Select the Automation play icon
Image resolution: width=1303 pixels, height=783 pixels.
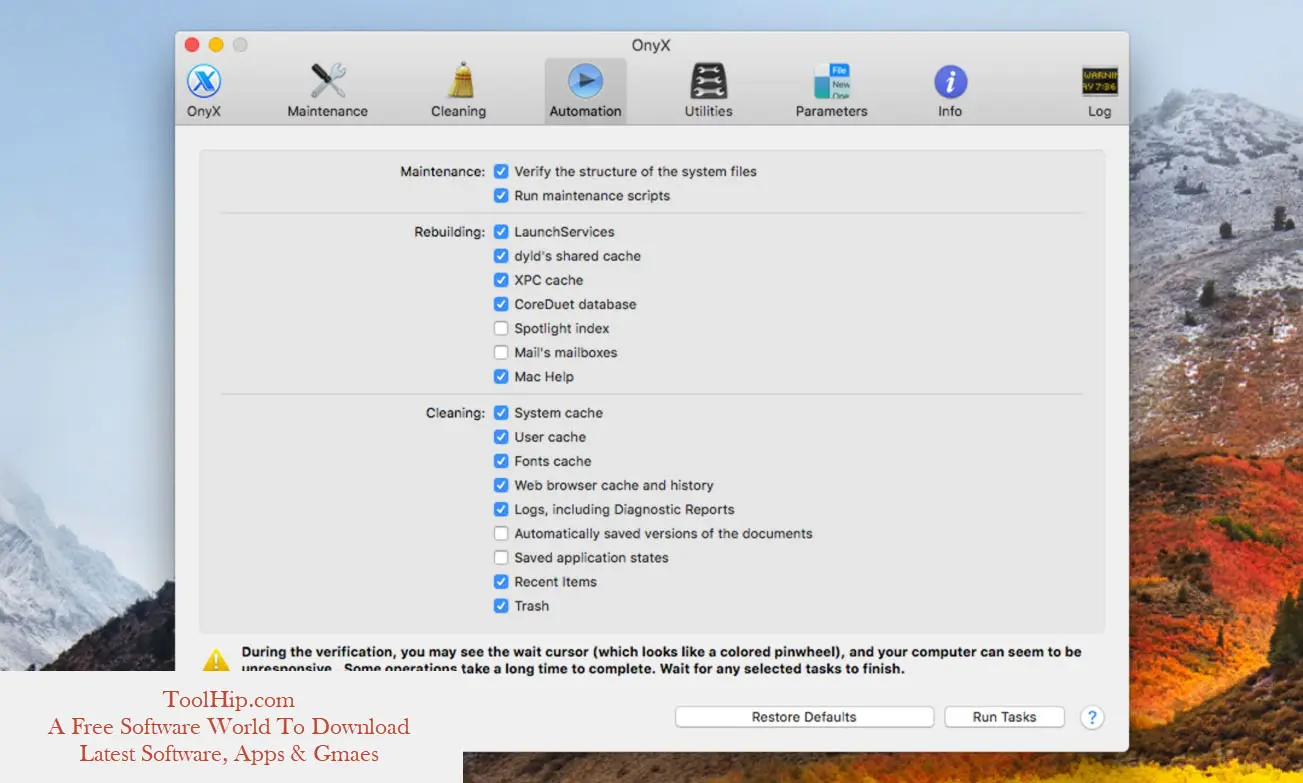[x=585, y=81]
